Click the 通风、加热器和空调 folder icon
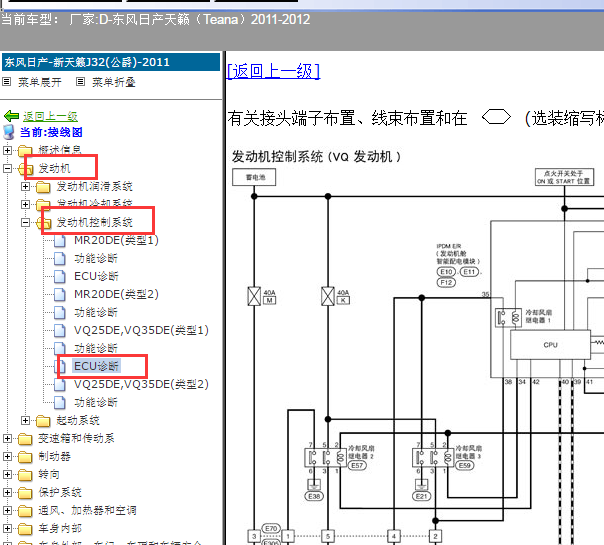 pos(25,511)
